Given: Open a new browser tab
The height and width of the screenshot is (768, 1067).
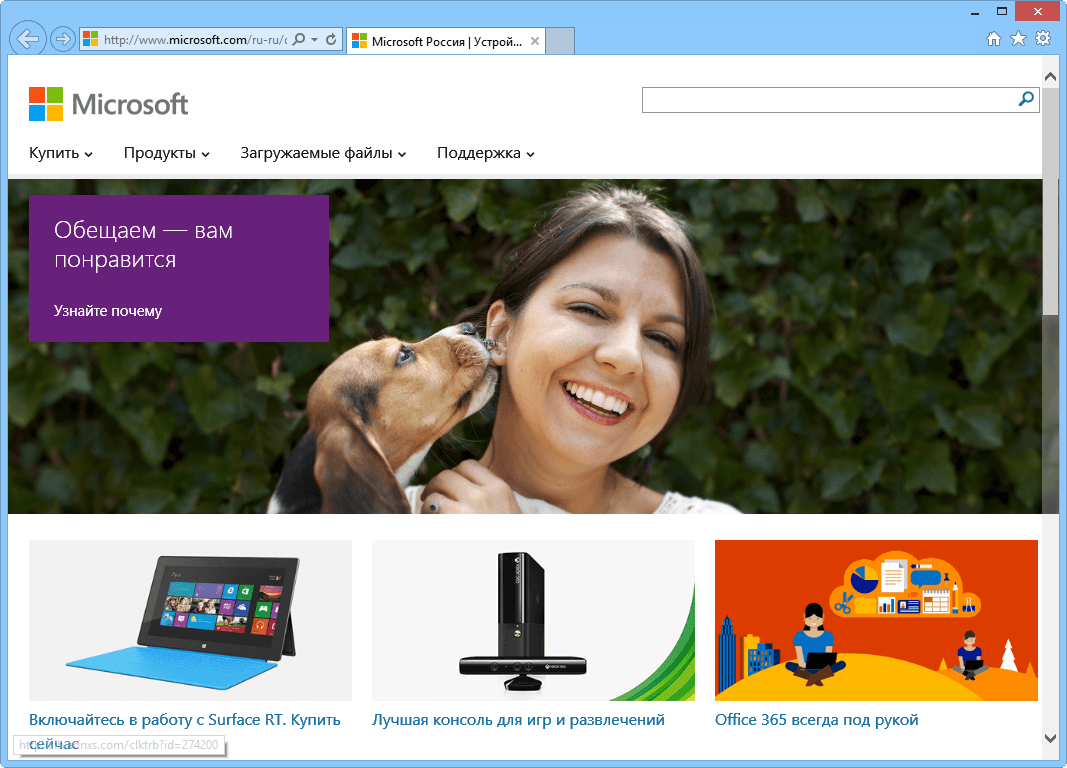Looking at the screenshot, I should (558, 41).
